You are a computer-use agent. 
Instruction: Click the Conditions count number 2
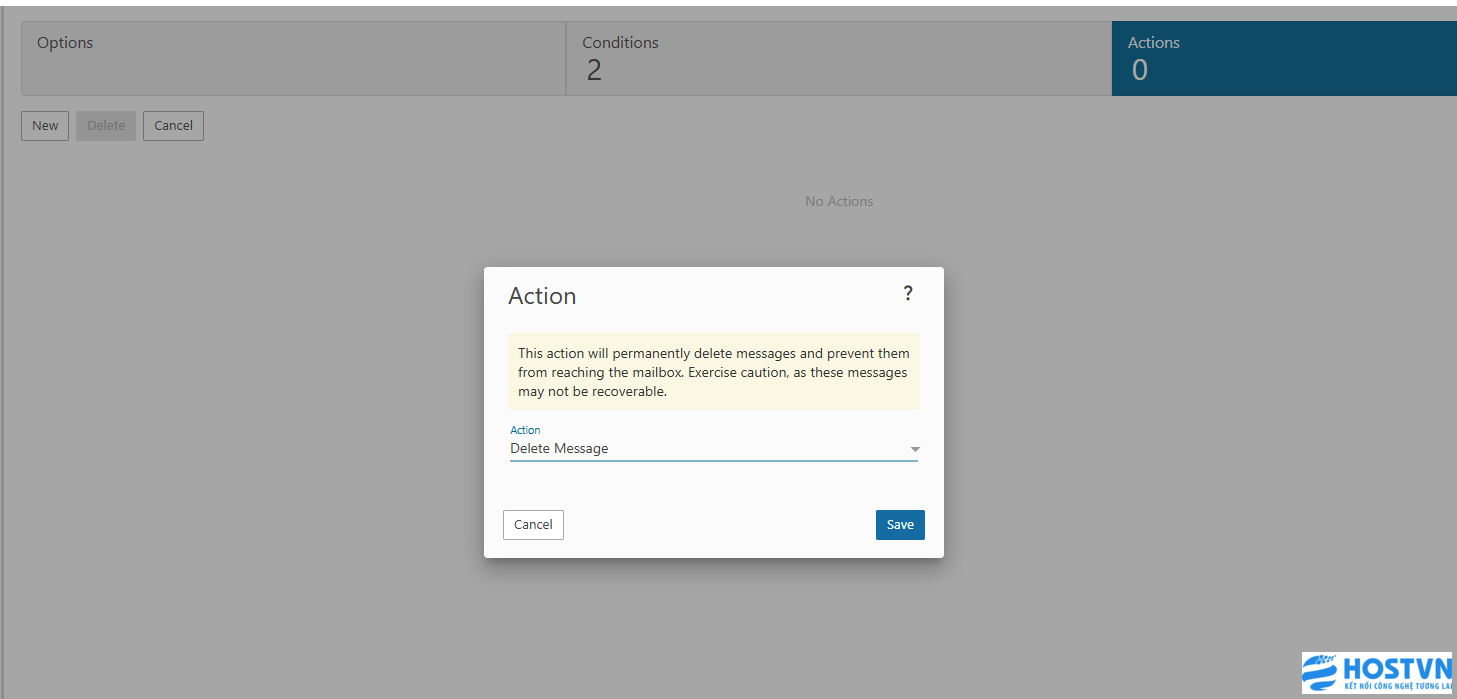click(594, 70)
